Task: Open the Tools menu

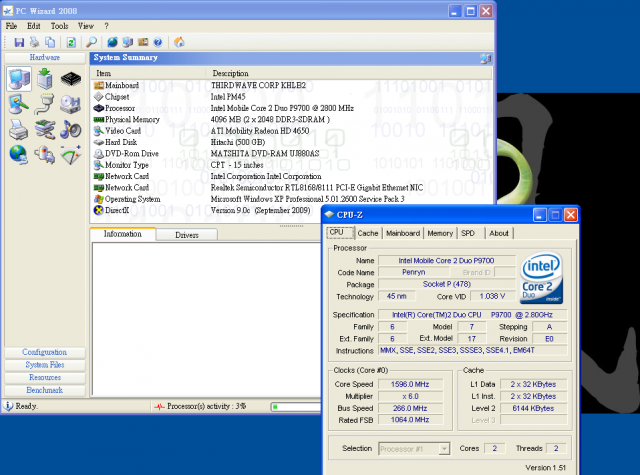Action: pyautogui.click(x=59, y=26)
